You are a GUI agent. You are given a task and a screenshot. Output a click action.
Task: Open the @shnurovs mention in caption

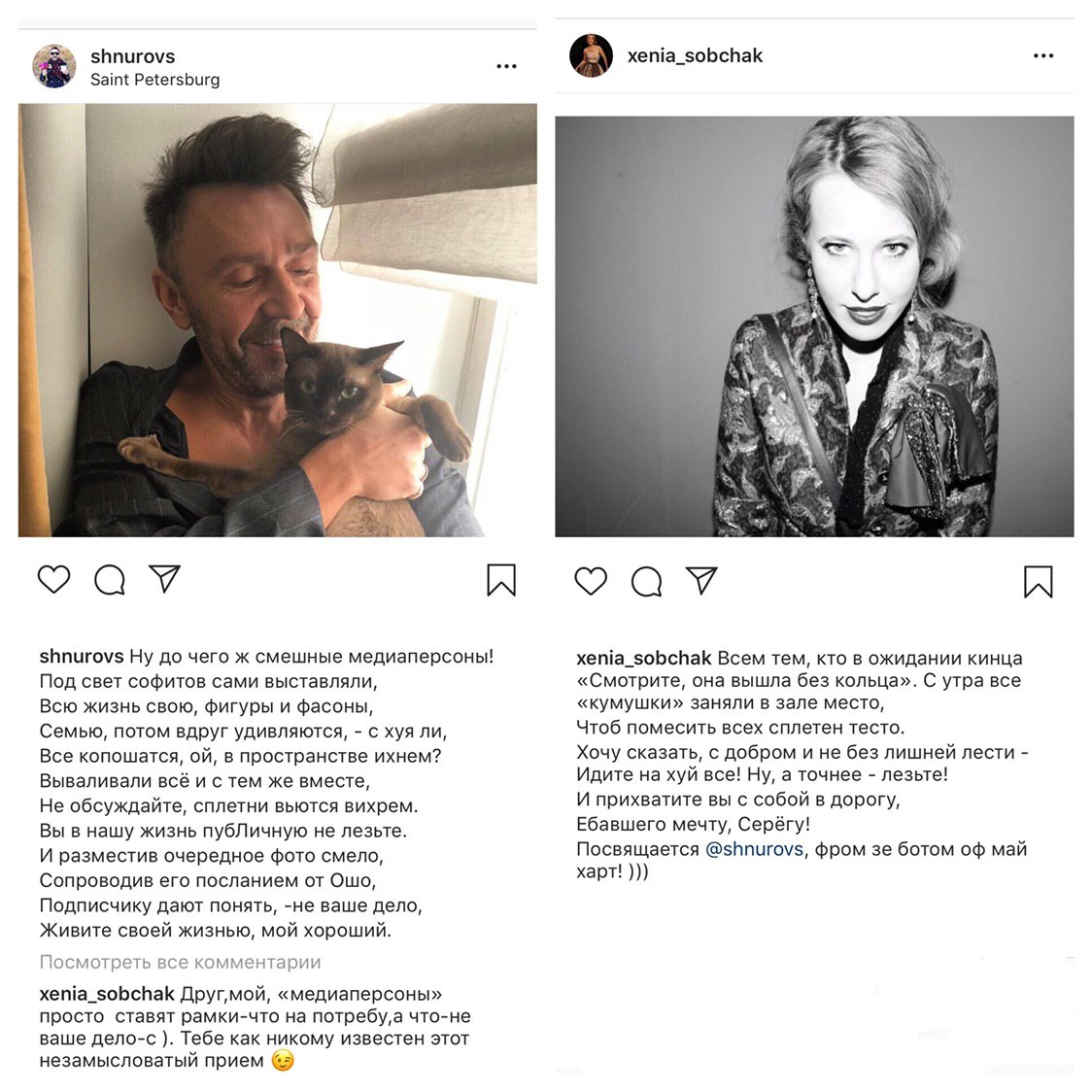pos(754,849)
